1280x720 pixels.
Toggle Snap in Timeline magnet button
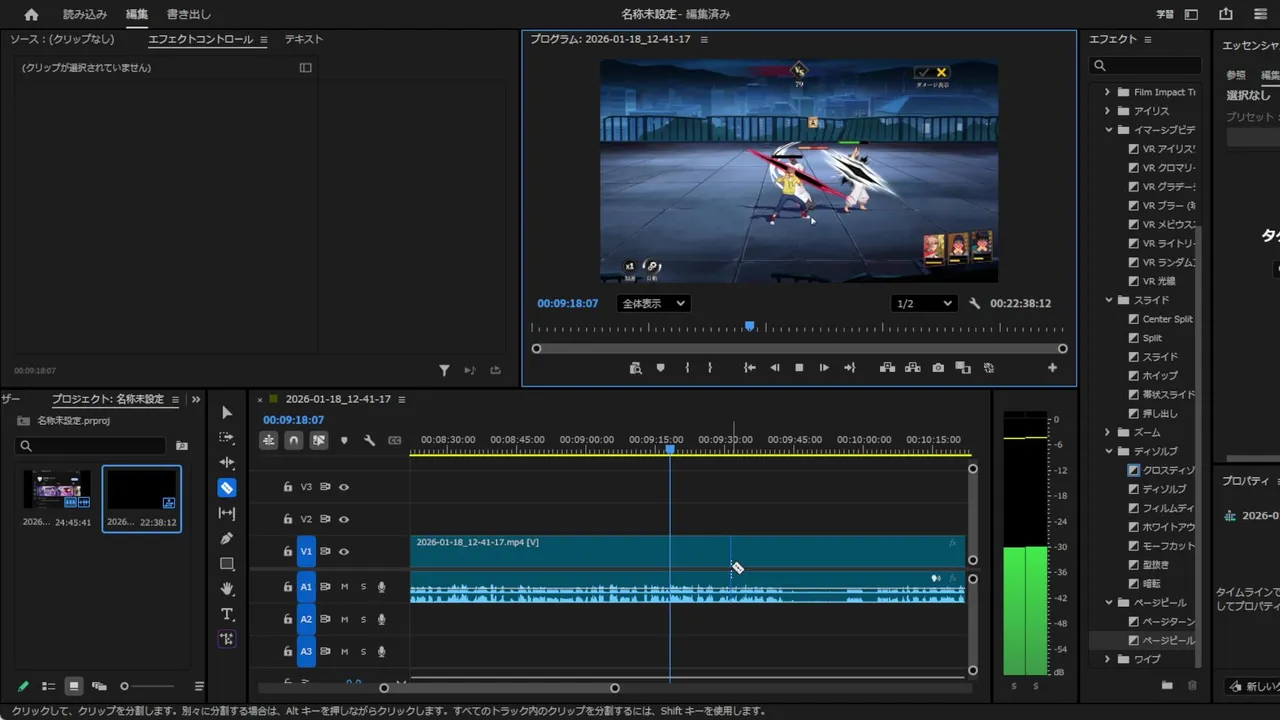(294, 440)
